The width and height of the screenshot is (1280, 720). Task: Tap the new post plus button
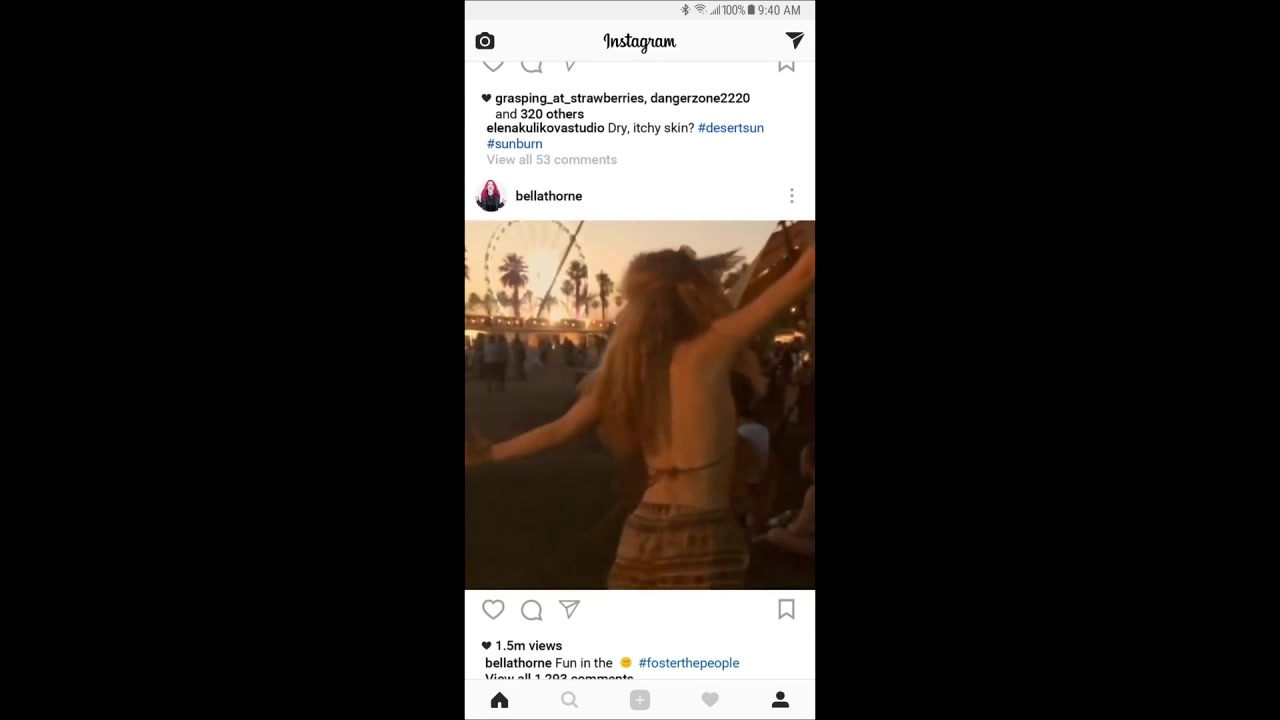(640, 700)
